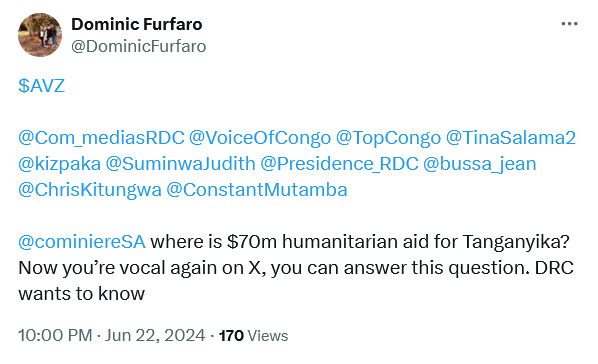Open the Jun 22, 2024 date link
598x364 pixels.
(x=155, y=335)
